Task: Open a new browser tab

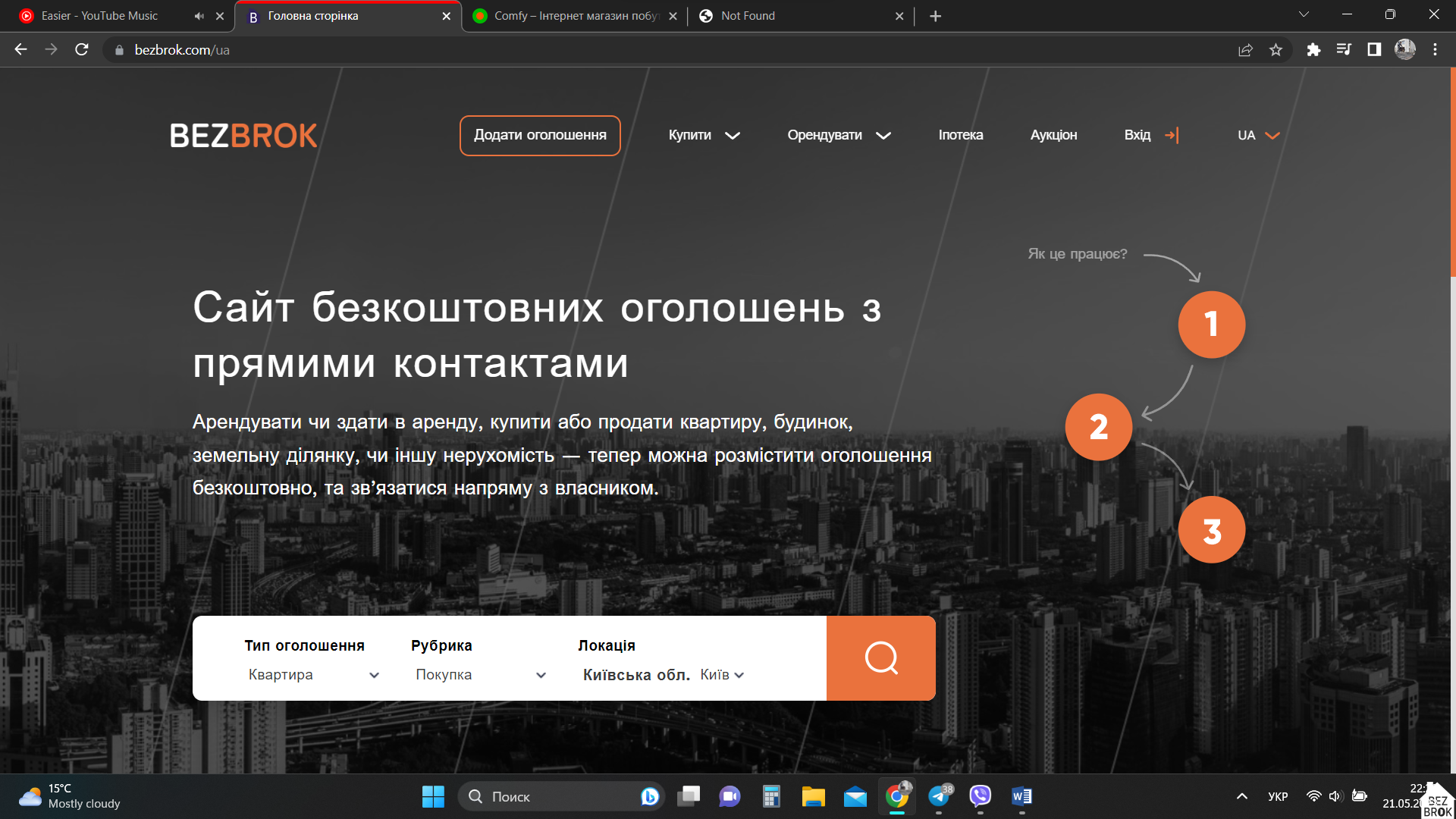Action: (935, 16)
